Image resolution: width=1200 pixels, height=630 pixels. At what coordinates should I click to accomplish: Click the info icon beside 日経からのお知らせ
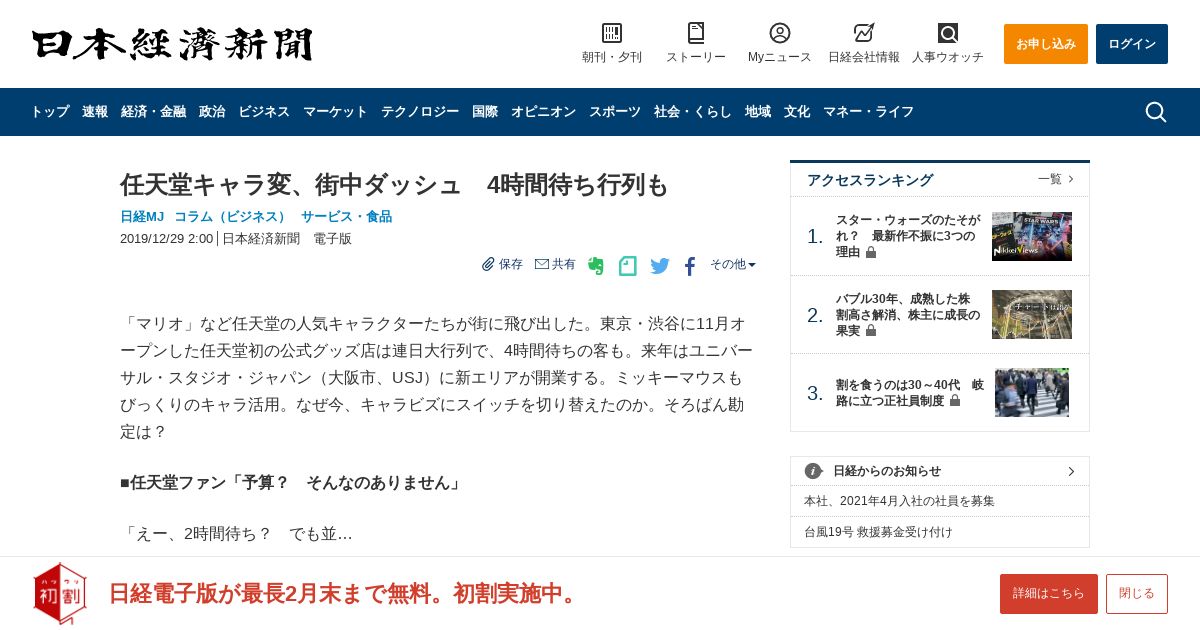click(x=813, y=471)
